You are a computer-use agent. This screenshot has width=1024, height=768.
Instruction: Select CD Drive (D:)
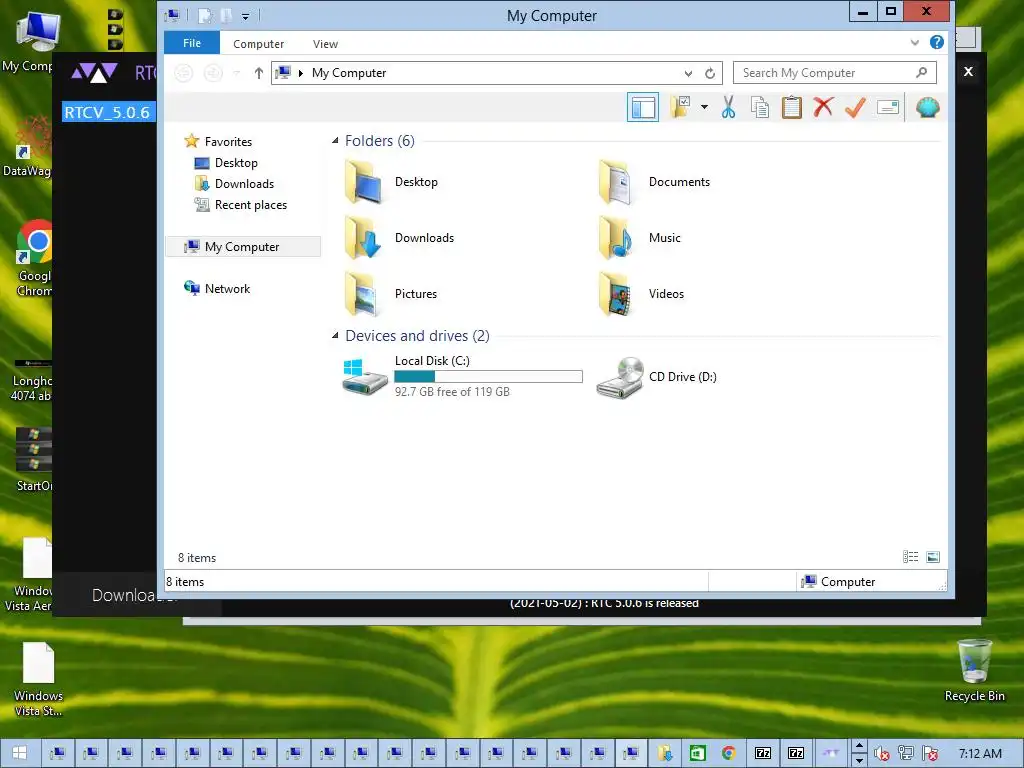click(x=656, y=377)
